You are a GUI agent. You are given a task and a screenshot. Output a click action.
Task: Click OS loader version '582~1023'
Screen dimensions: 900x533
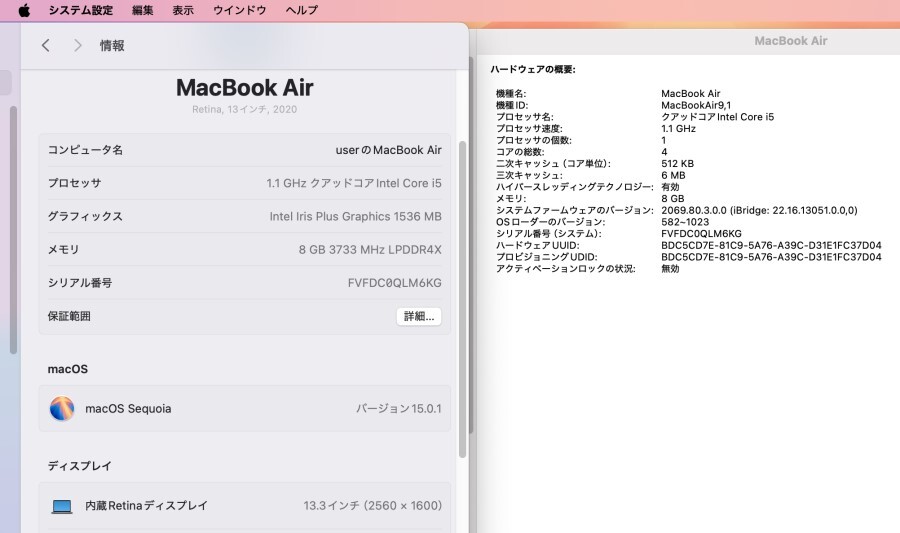pos(685,222)
